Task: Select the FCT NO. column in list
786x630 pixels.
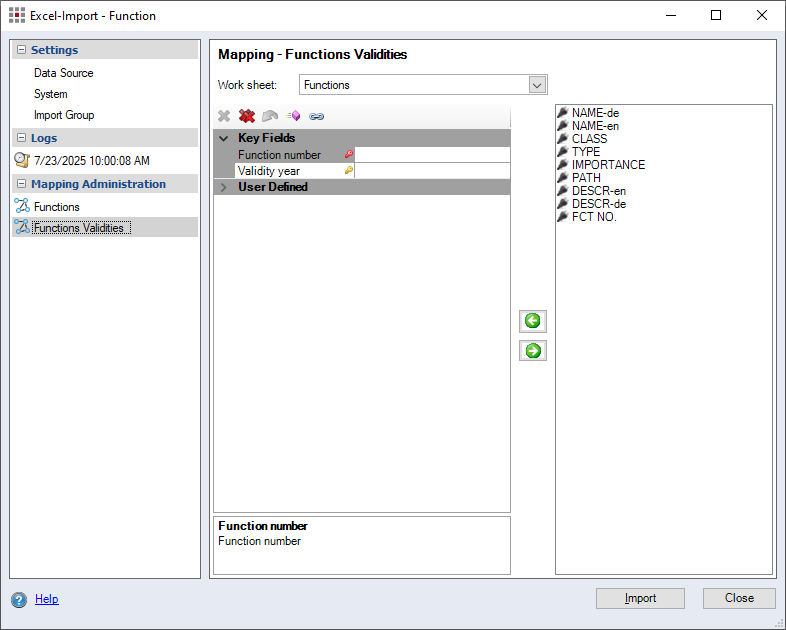Action: (593, 217)
